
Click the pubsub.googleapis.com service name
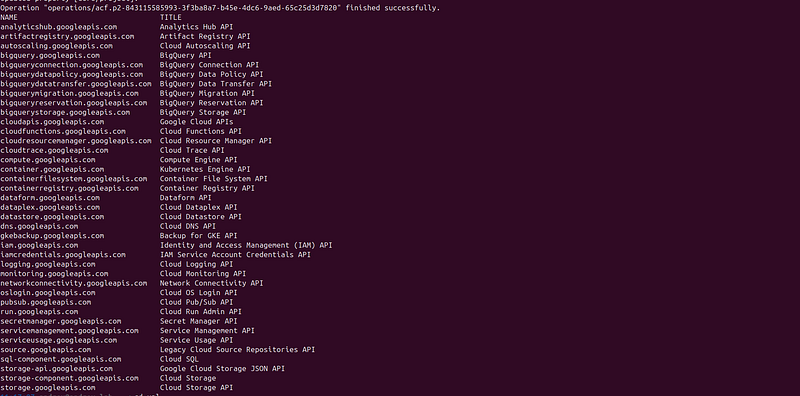(45, 302)
